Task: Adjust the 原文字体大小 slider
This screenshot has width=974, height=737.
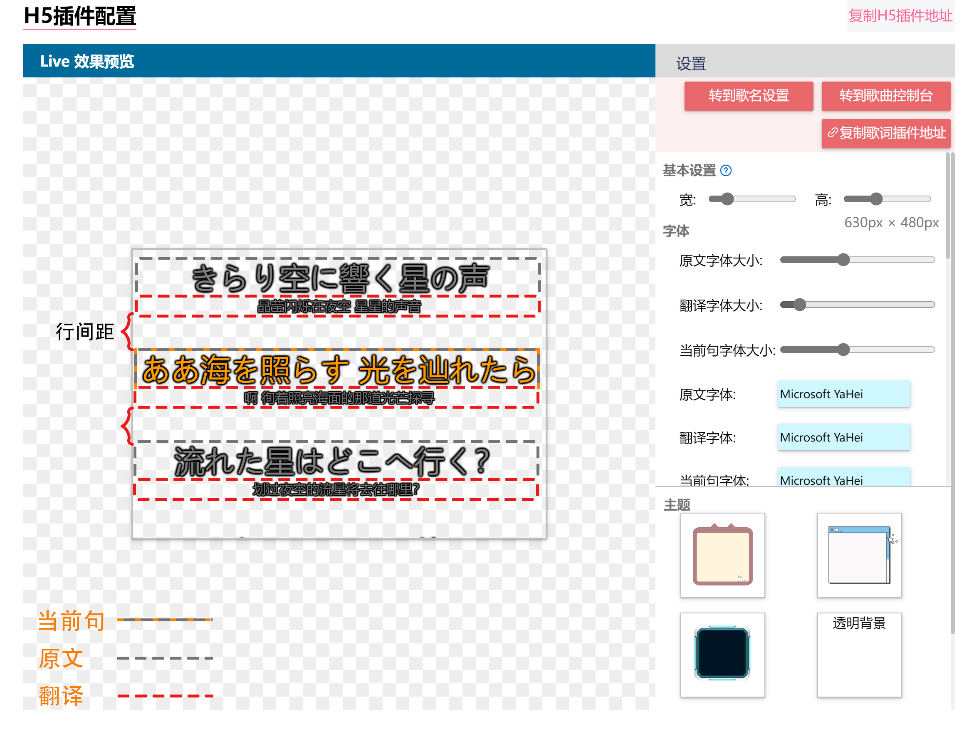Action: click(857, 260)
